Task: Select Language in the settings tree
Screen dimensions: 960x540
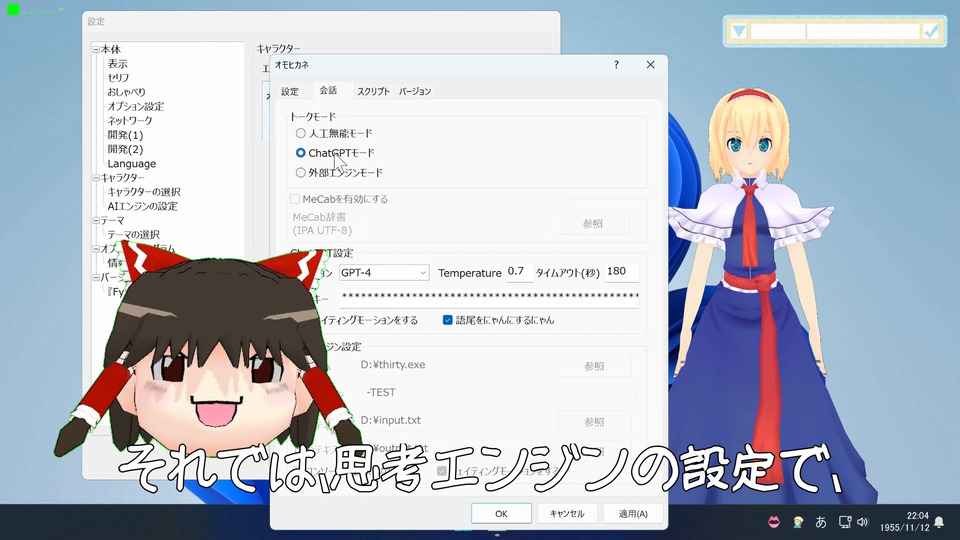Action: pos(132,163)
